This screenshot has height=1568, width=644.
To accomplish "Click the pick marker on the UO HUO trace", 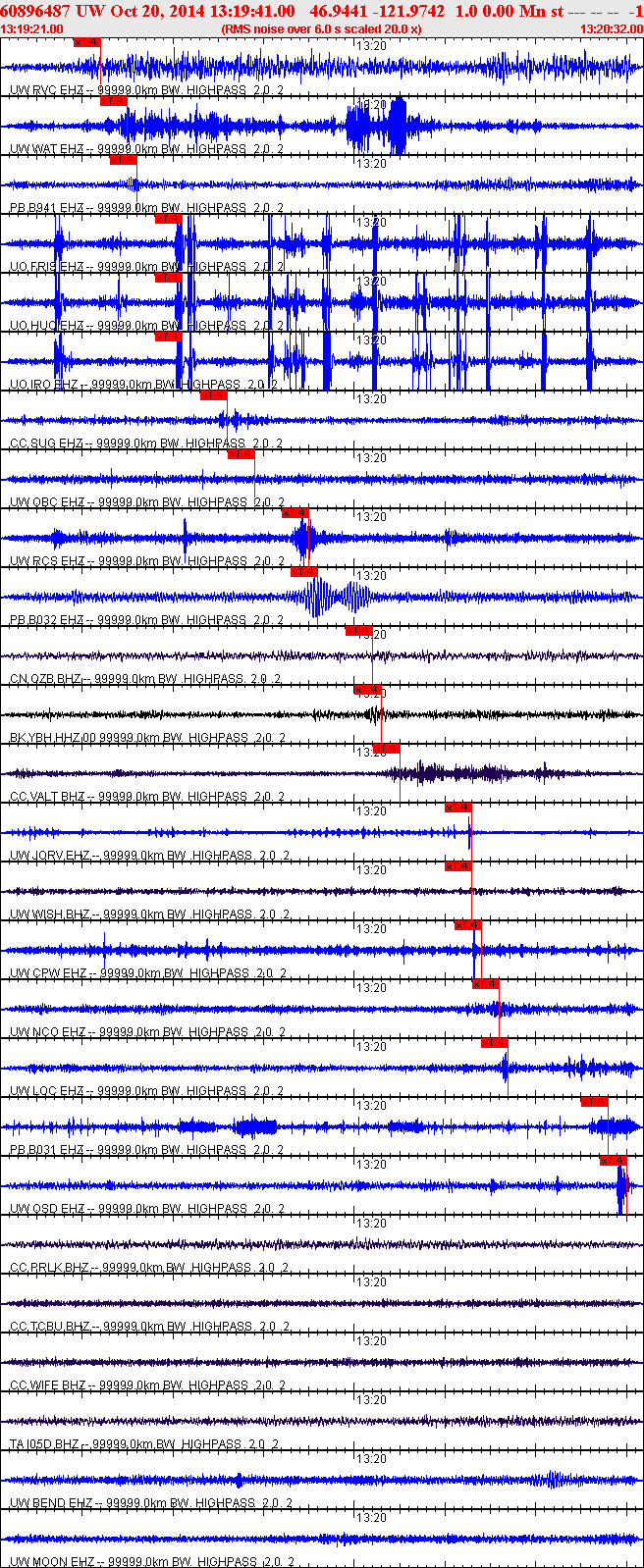I will 169,278.
